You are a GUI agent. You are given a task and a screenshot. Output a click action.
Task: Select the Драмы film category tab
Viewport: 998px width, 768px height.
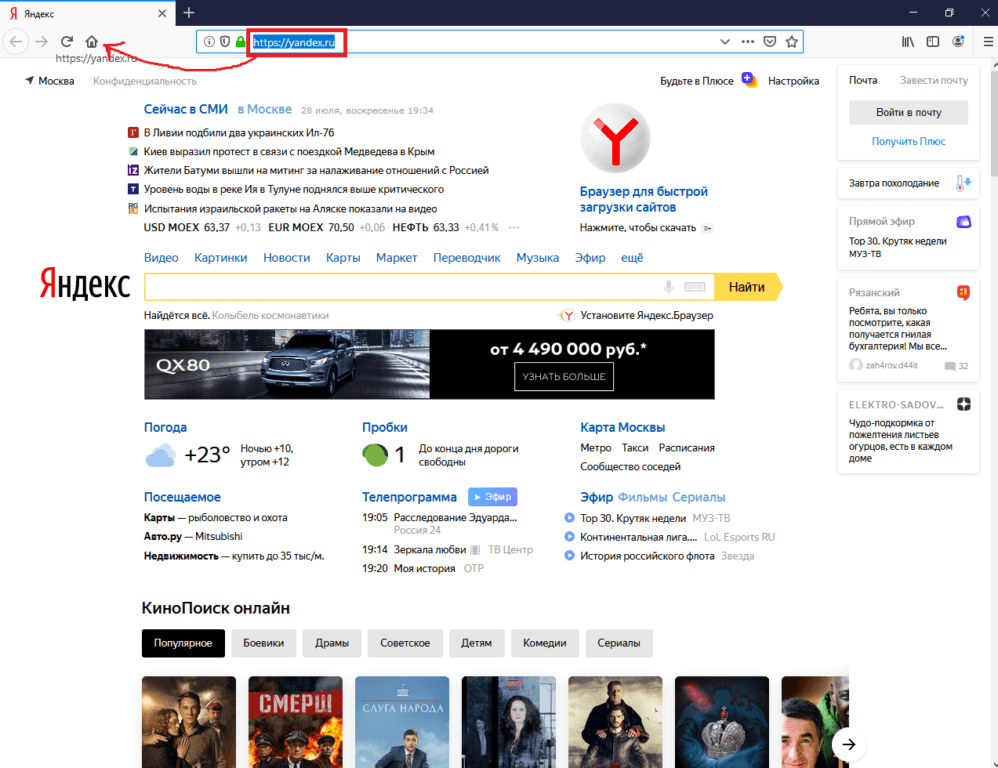click(332, 643)
